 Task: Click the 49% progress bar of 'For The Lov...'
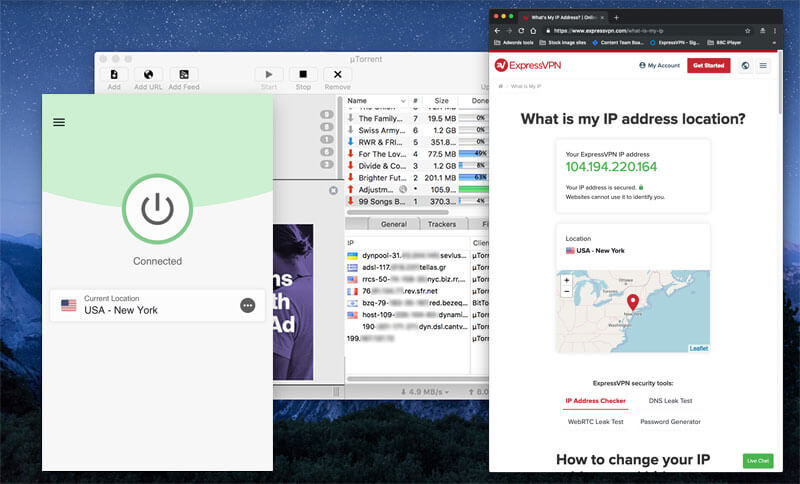pos(473,154)
